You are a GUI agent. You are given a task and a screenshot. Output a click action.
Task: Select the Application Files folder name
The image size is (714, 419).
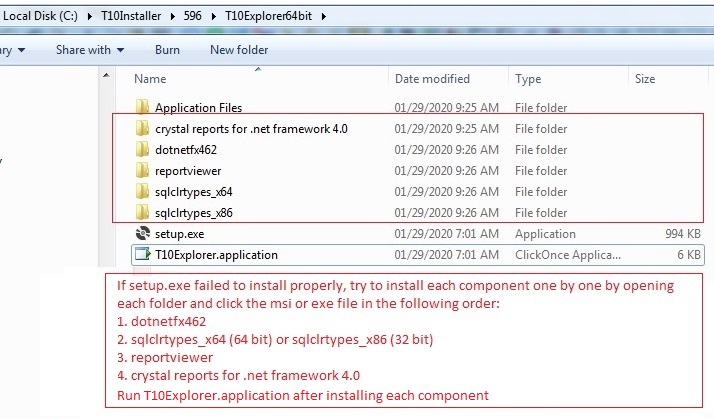point(199,107)
